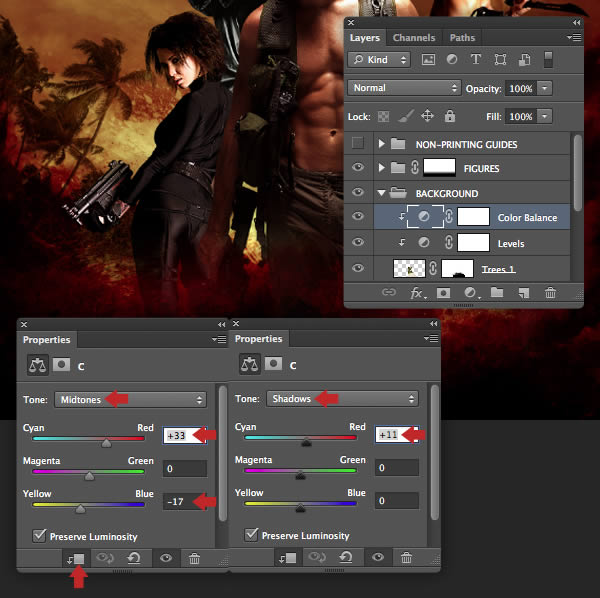The width and height of the screenshot is (600, 598).
Task: Click Yellow-Blue slider handle in Midtones panel
Action: click(x=80, y=509)
